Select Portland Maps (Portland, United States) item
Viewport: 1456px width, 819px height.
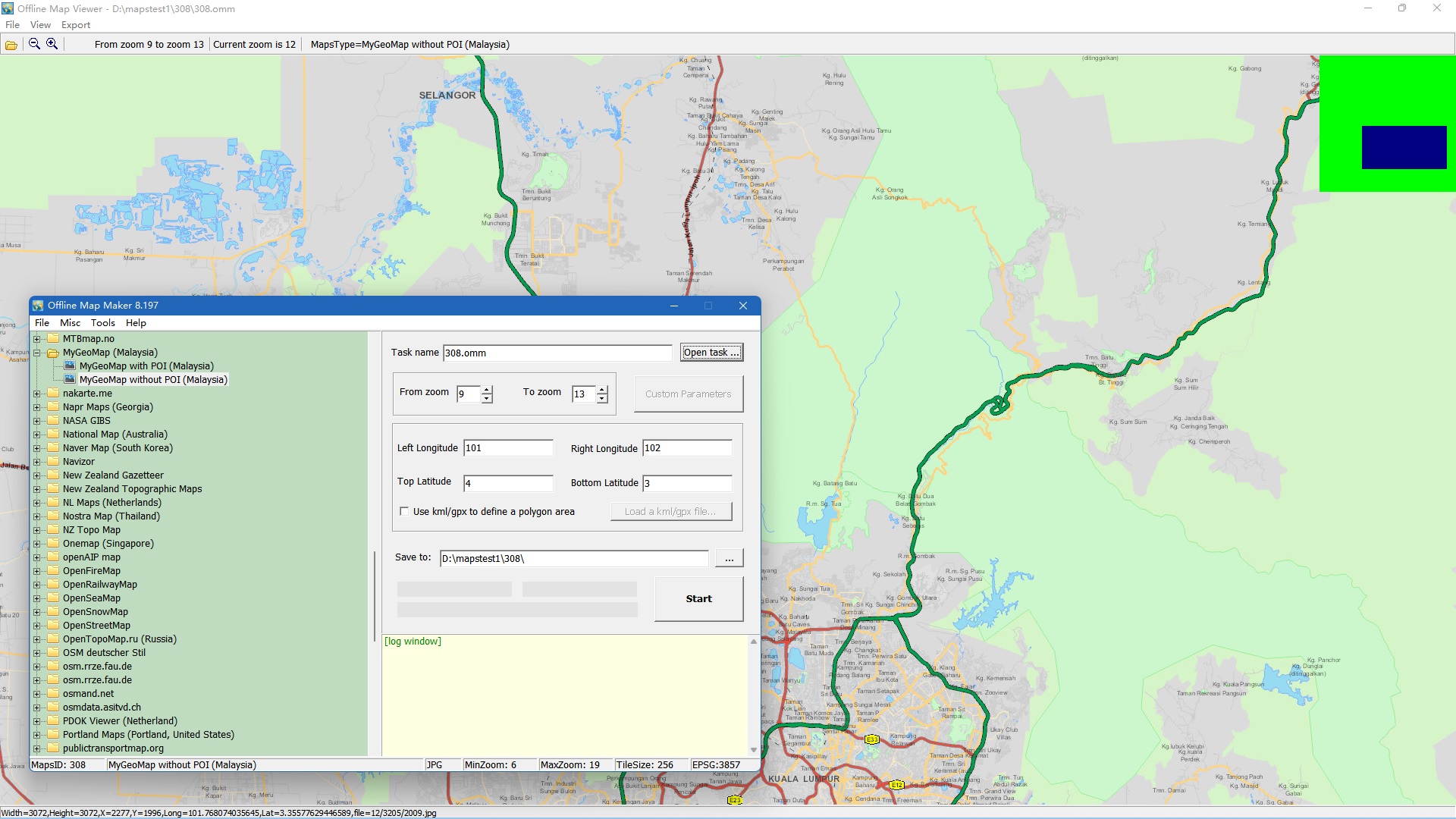tap(149, 735)
